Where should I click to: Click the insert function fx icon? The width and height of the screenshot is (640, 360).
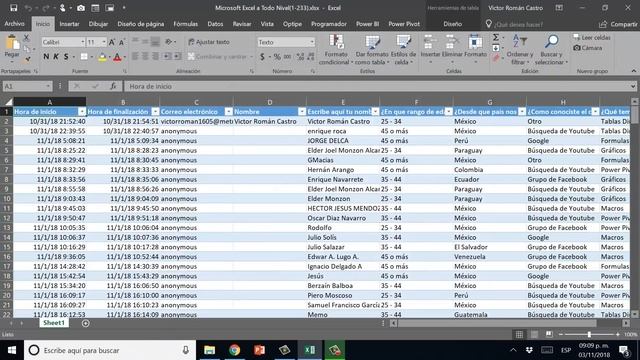[113, 86]
